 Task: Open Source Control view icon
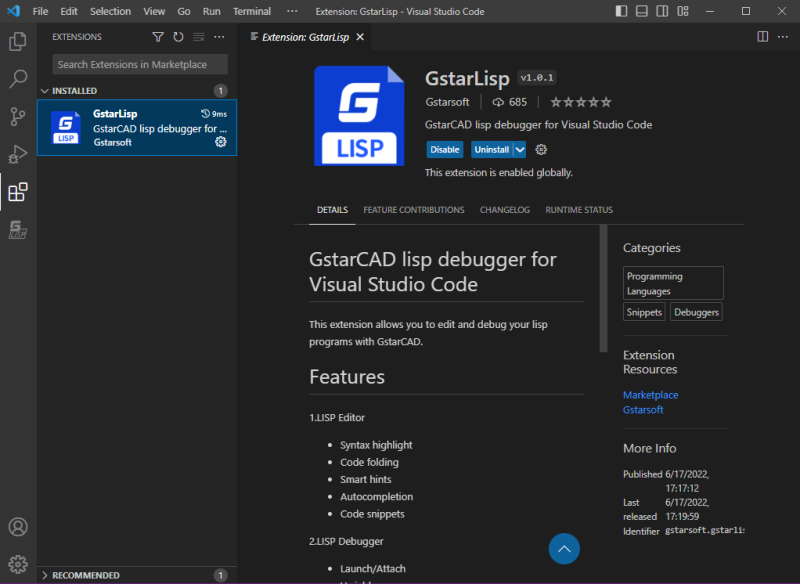tap(18, 117)
